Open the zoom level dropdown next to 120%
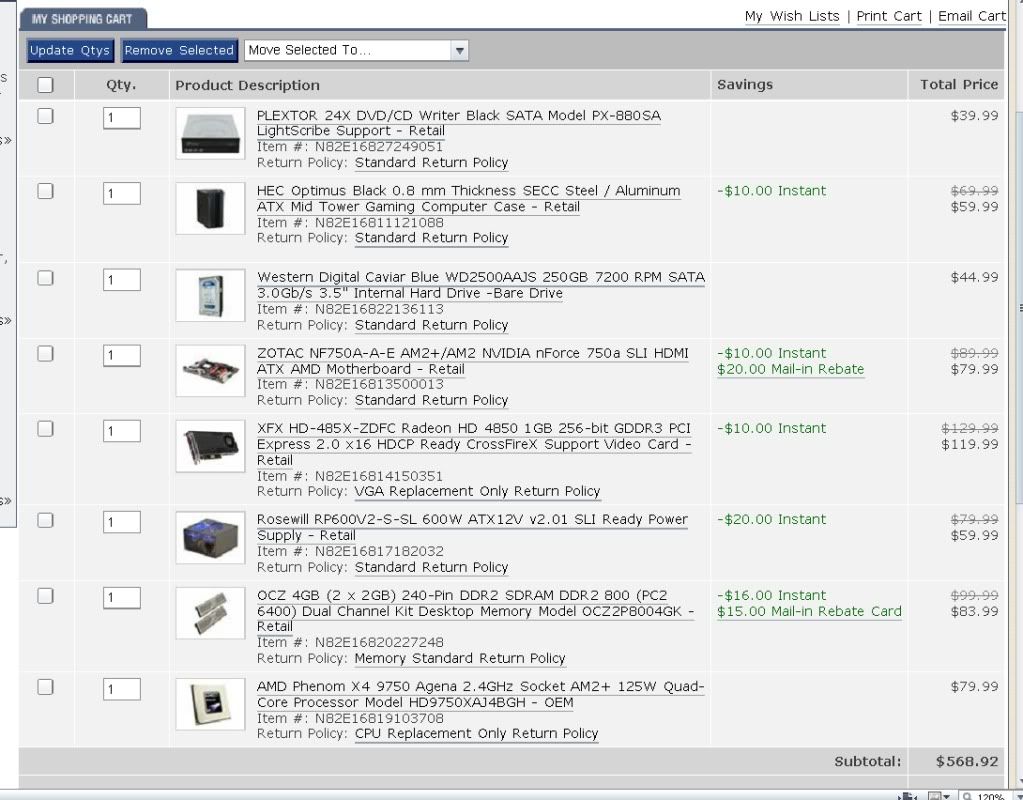This screenshot has height=800, width=1023. [x=1017, y=793]
